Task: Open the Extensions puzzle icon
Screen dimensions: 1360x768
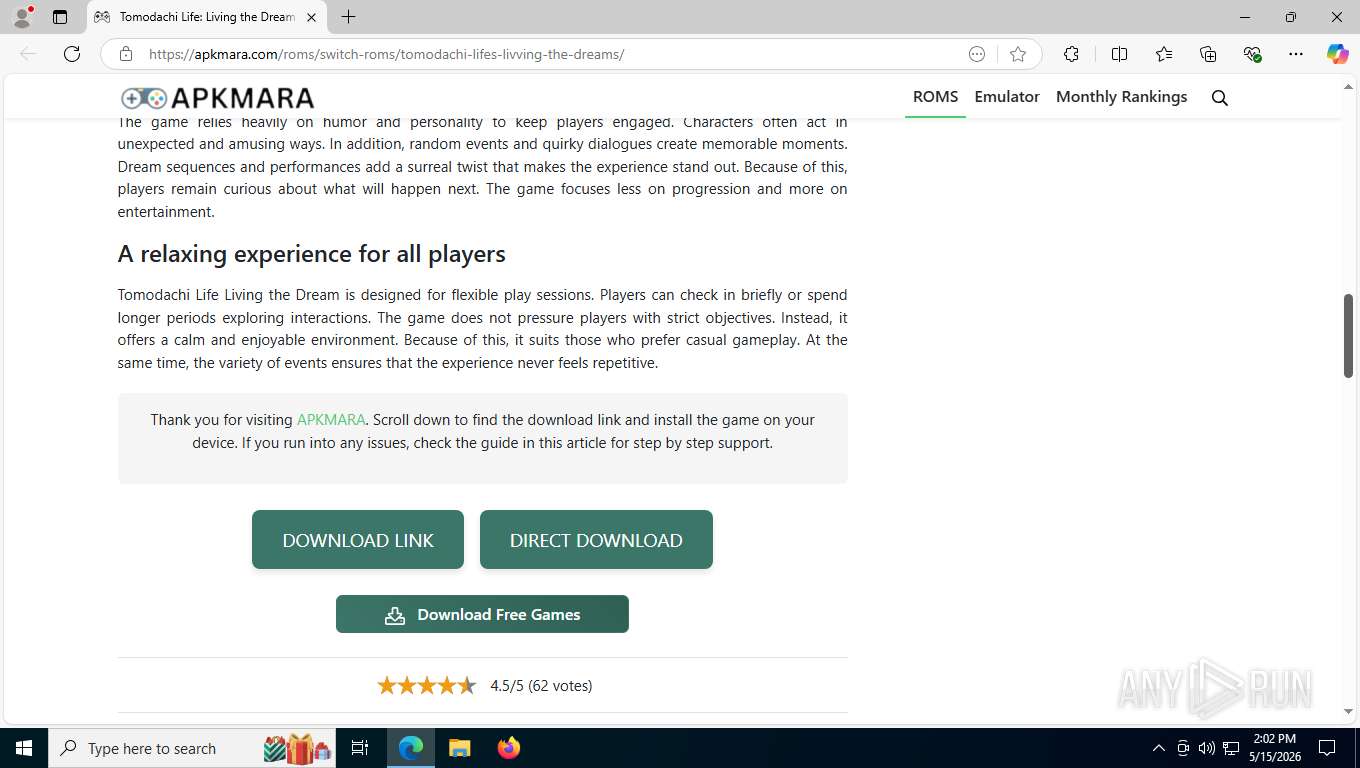Action: tap(1071, 54)
